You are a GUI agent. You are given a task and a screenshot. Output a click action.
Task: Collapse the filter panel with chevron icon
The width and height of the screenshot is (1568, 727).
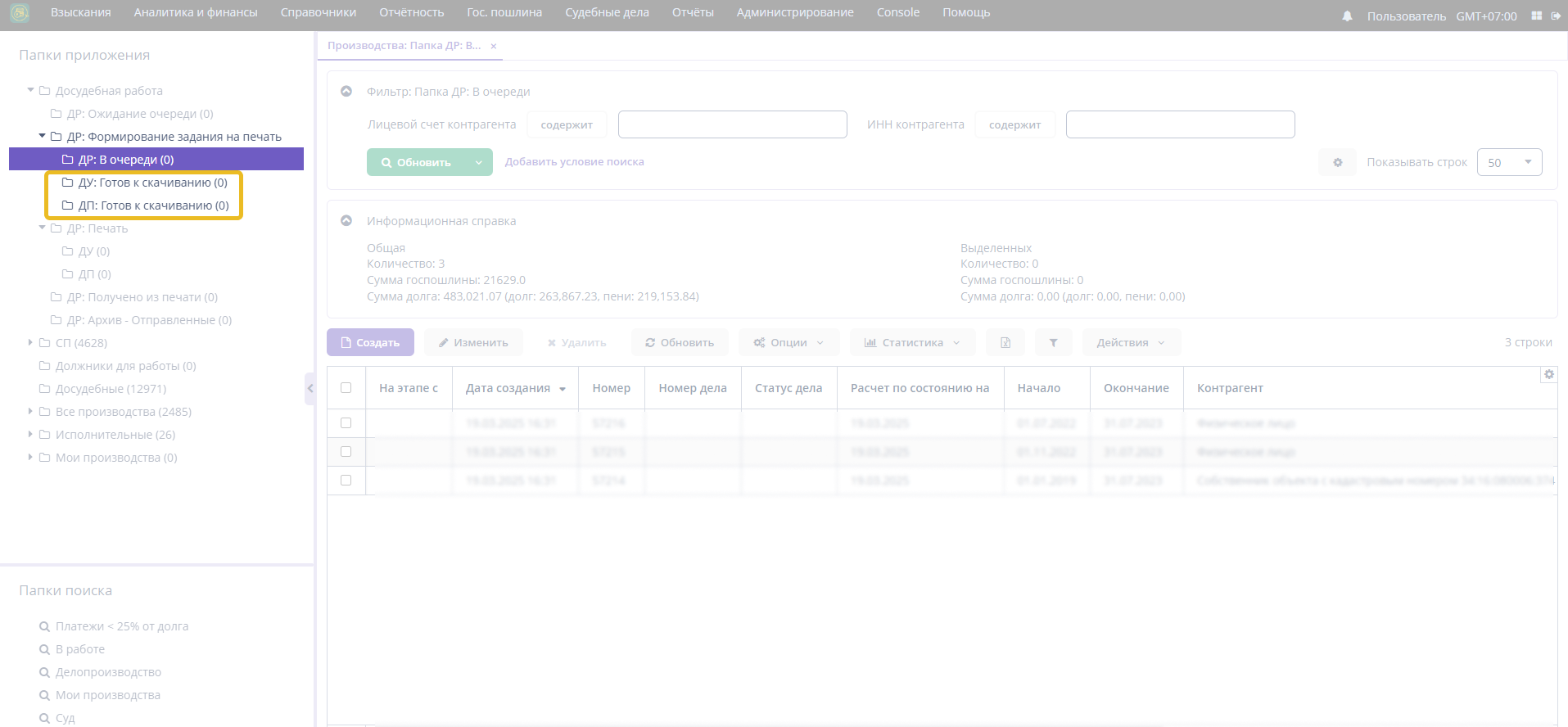click(346, 92)
